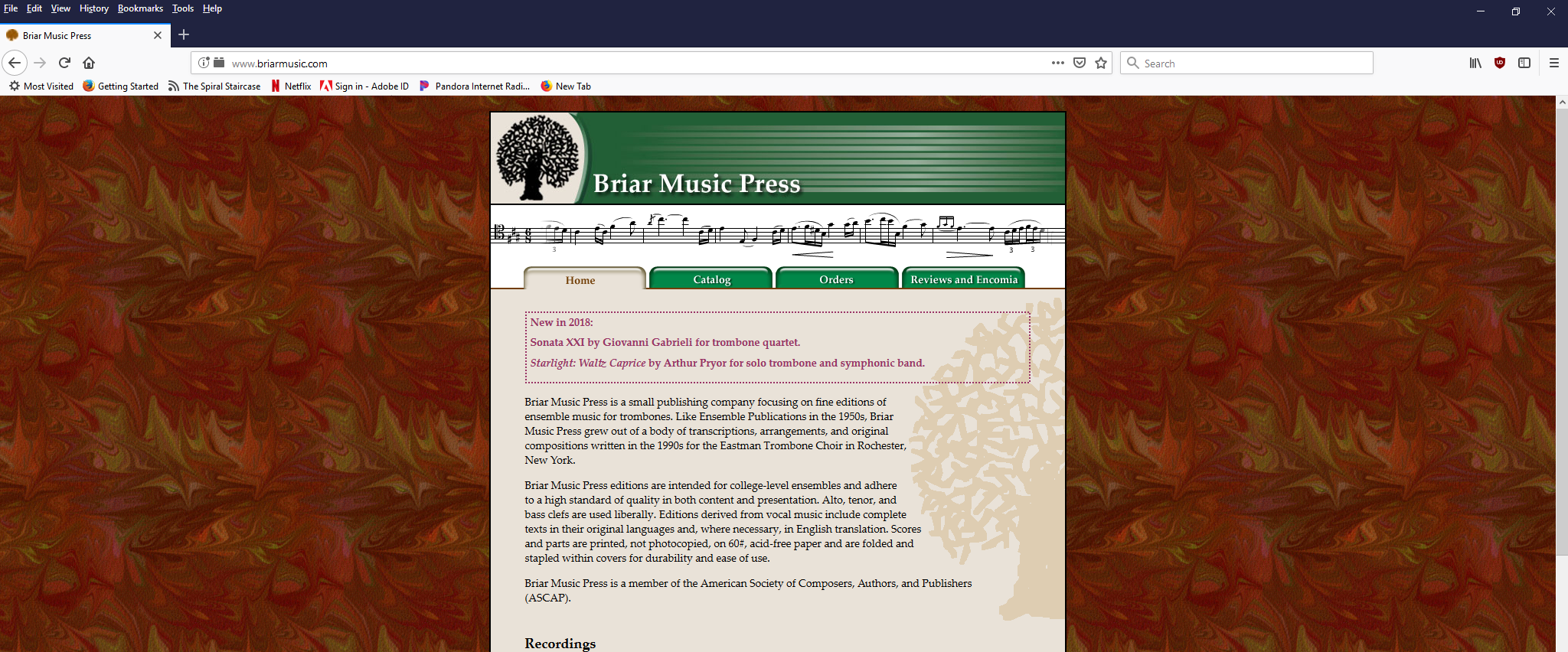The height and width of the screenshot is (652, 1568).
Task: Open the Library icon in the toolbar
Action: pos(1475,63)
